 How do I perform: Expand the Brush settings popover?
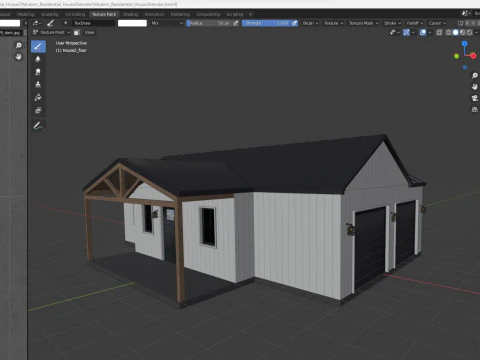[x=310, y=23]
